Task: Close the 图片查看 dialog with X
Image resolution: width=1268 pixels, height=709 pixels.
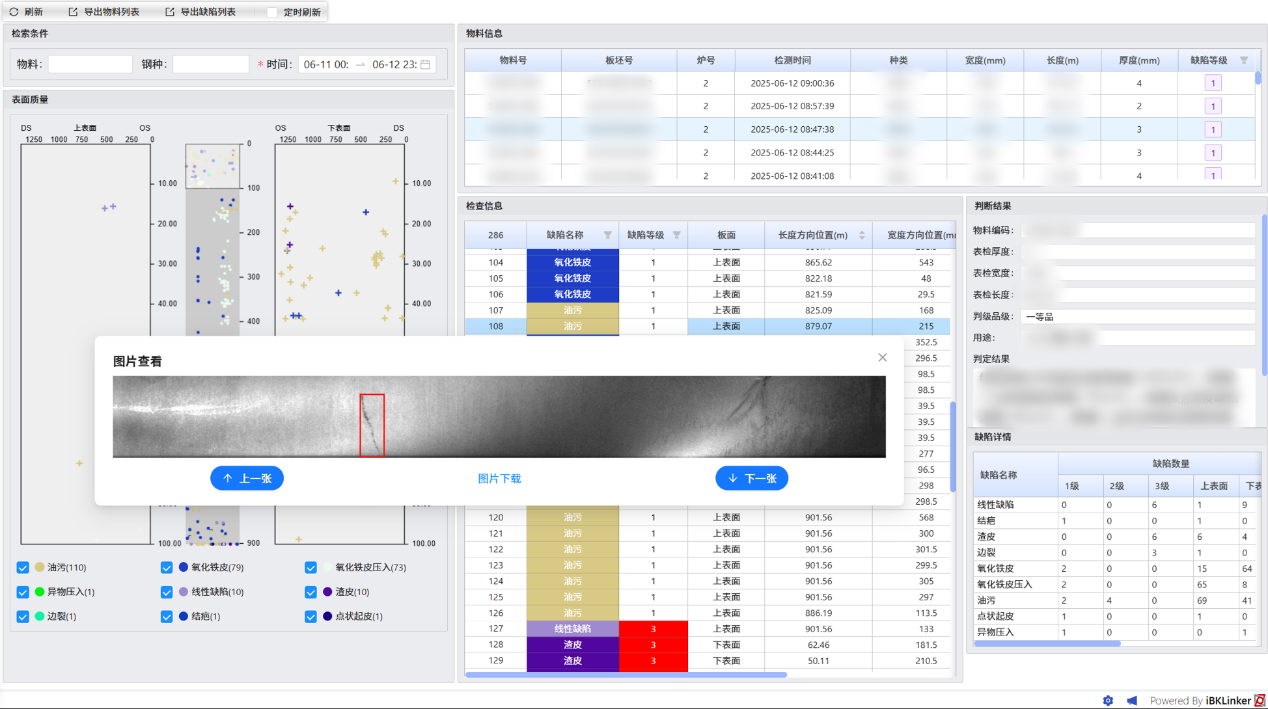Action: (882, 357)
